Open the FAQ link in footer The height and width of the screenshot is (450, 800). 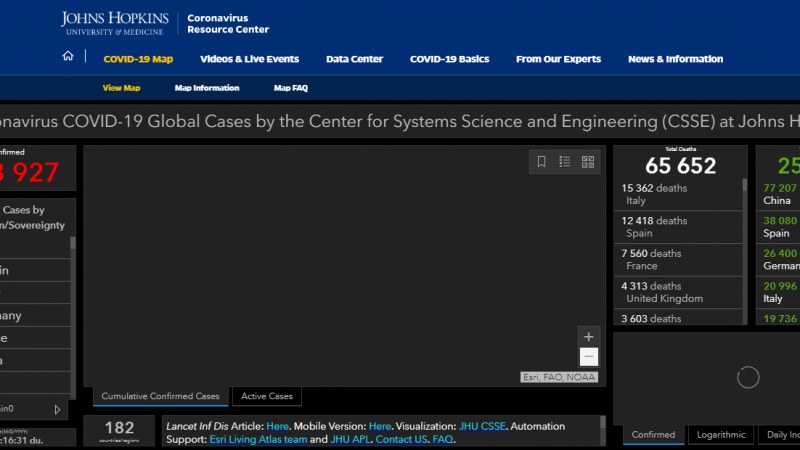click(443, 439)
